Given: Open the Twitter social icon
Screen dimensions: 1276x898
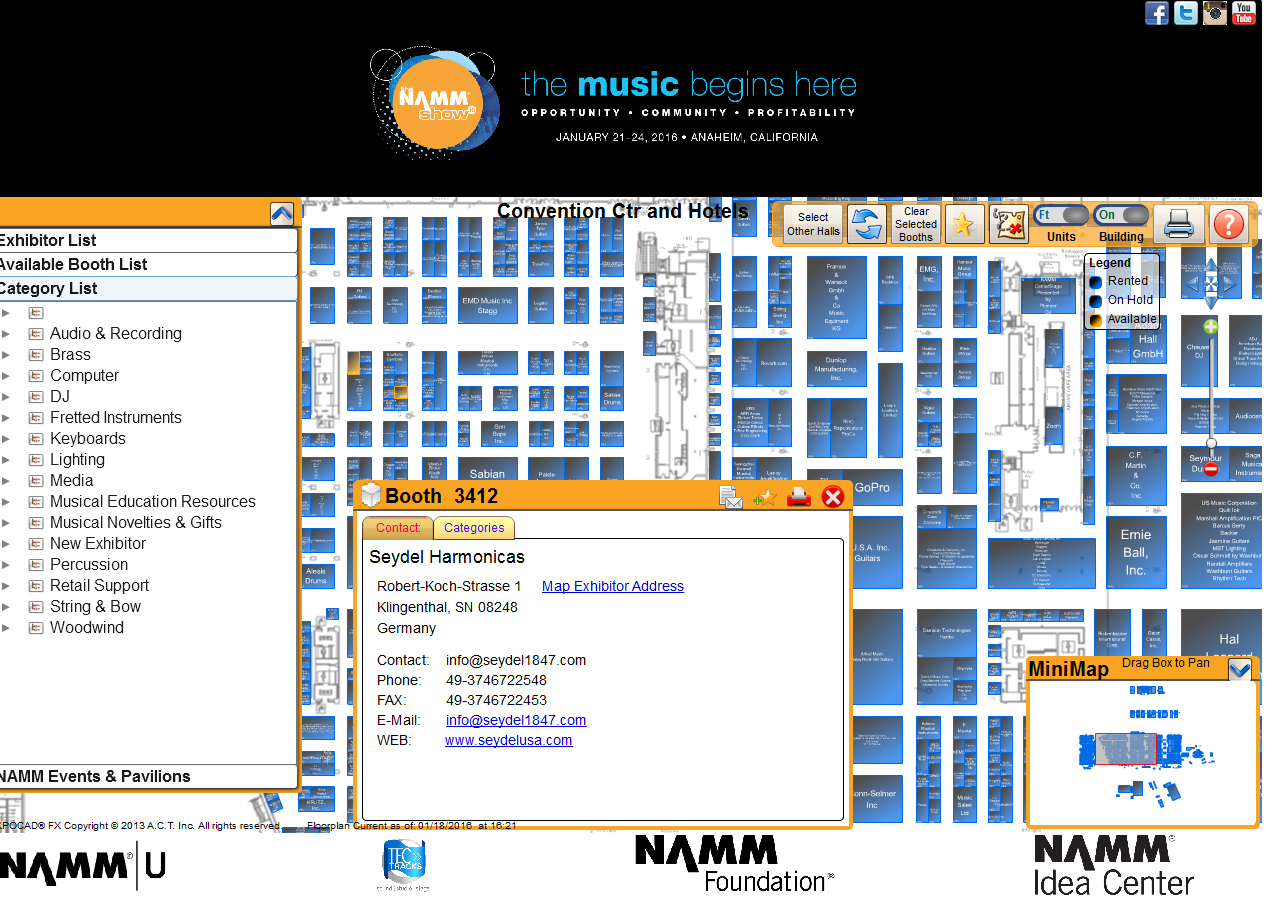Looking at the screenshot, I should click(1185, 13).
